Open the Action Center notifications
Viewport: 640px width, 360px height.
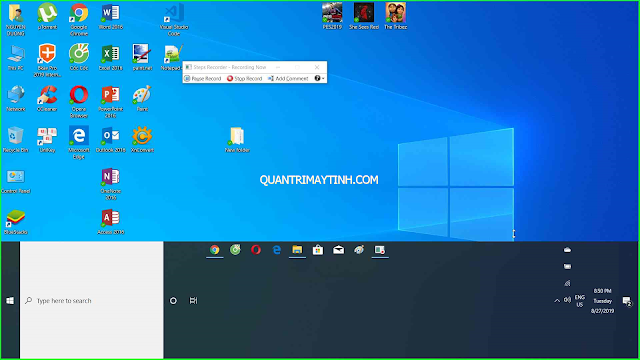click(x=627, y=301)
